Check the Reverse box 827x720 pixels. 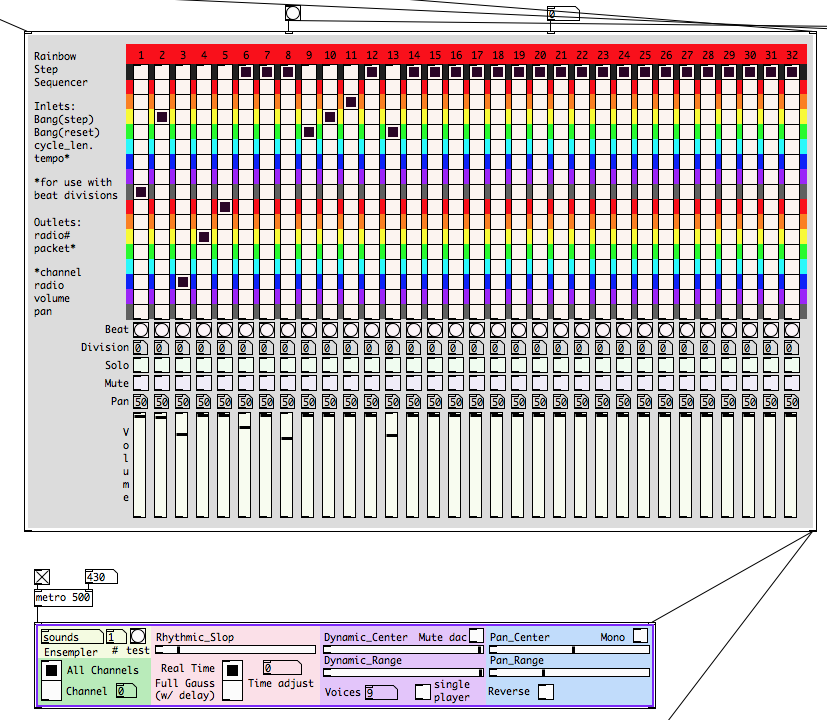tap(545, 691)
